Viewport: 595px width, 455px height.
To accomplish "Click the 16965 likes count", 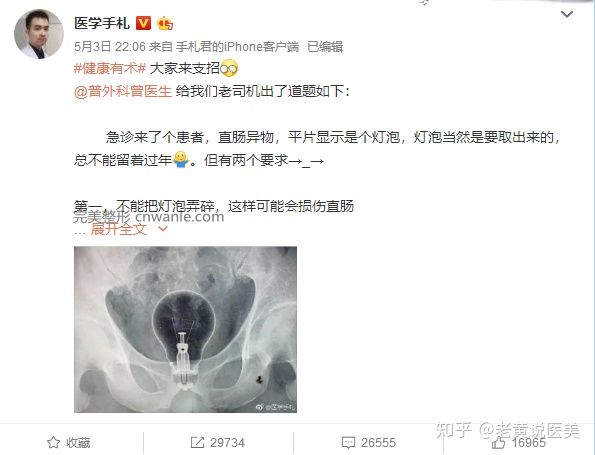I will tap(529, 442).
